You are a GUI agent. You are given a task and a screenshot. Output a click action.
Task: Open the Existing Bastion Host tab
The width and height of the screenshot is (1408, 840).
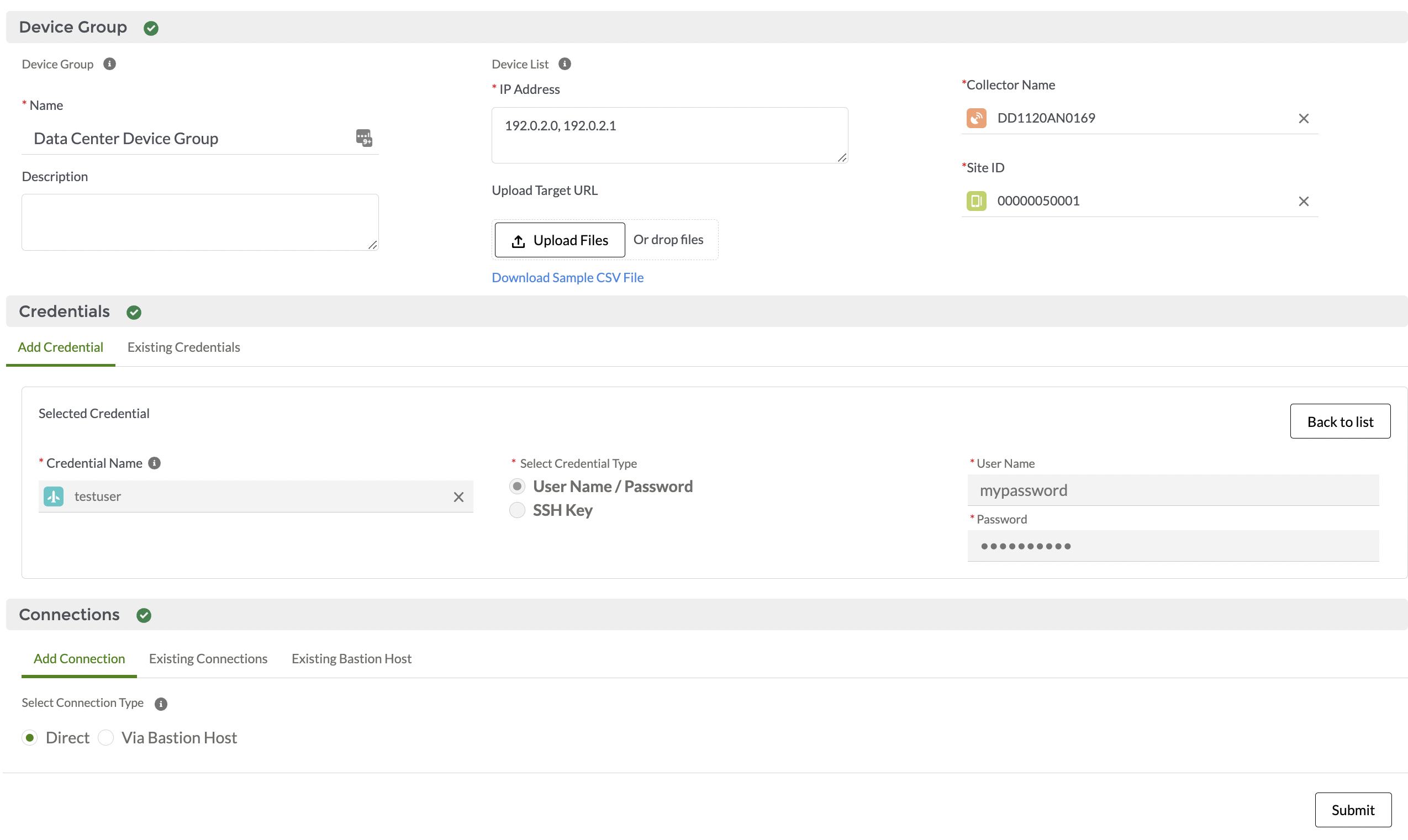click(x=351, y=658)
